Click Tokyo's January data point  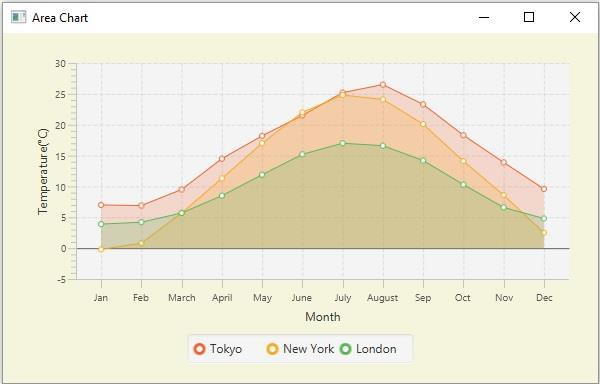coord(101,205)
